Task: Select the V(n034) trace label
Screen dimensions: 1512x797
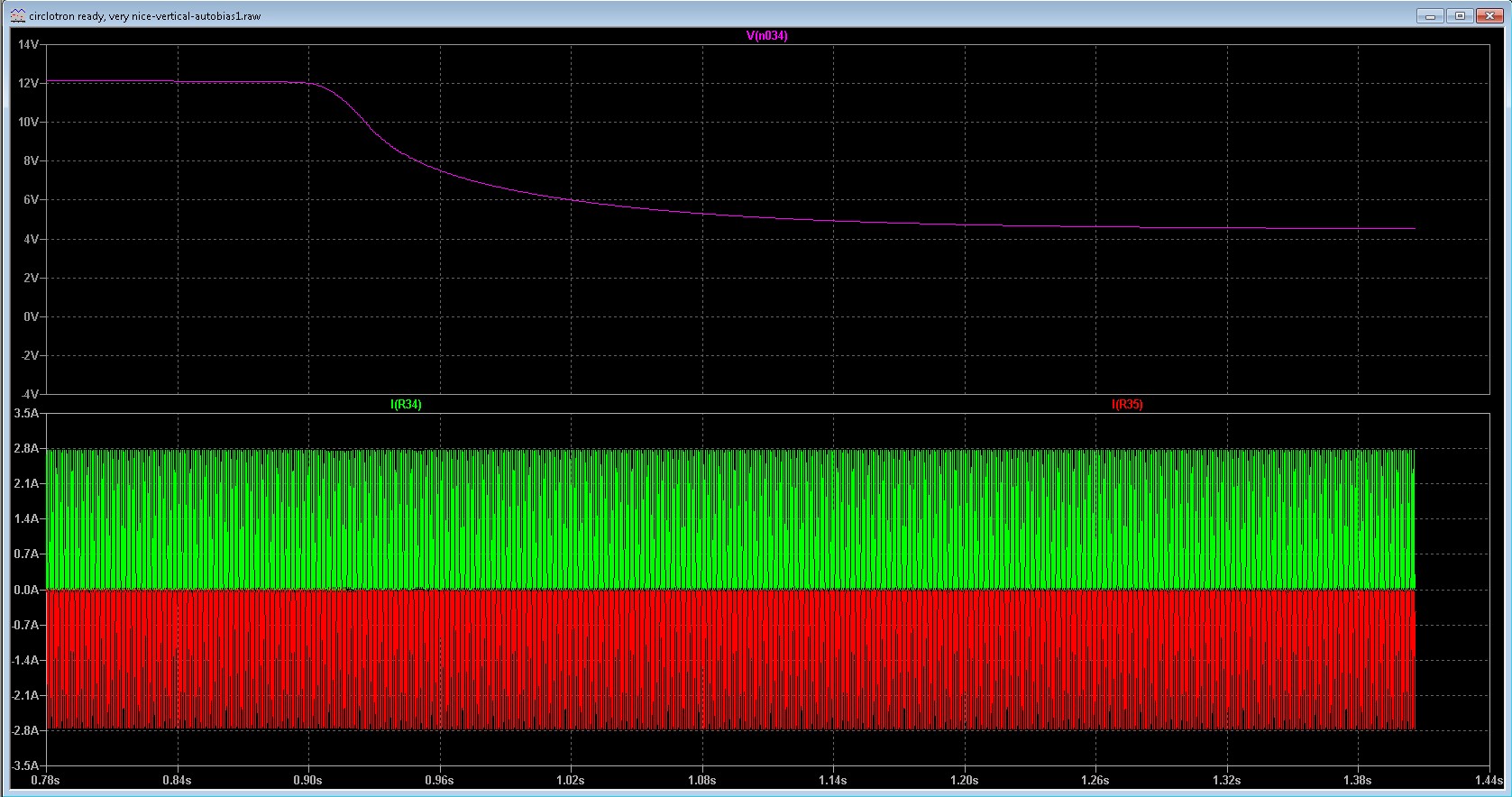Action: [x=767, y=36]
